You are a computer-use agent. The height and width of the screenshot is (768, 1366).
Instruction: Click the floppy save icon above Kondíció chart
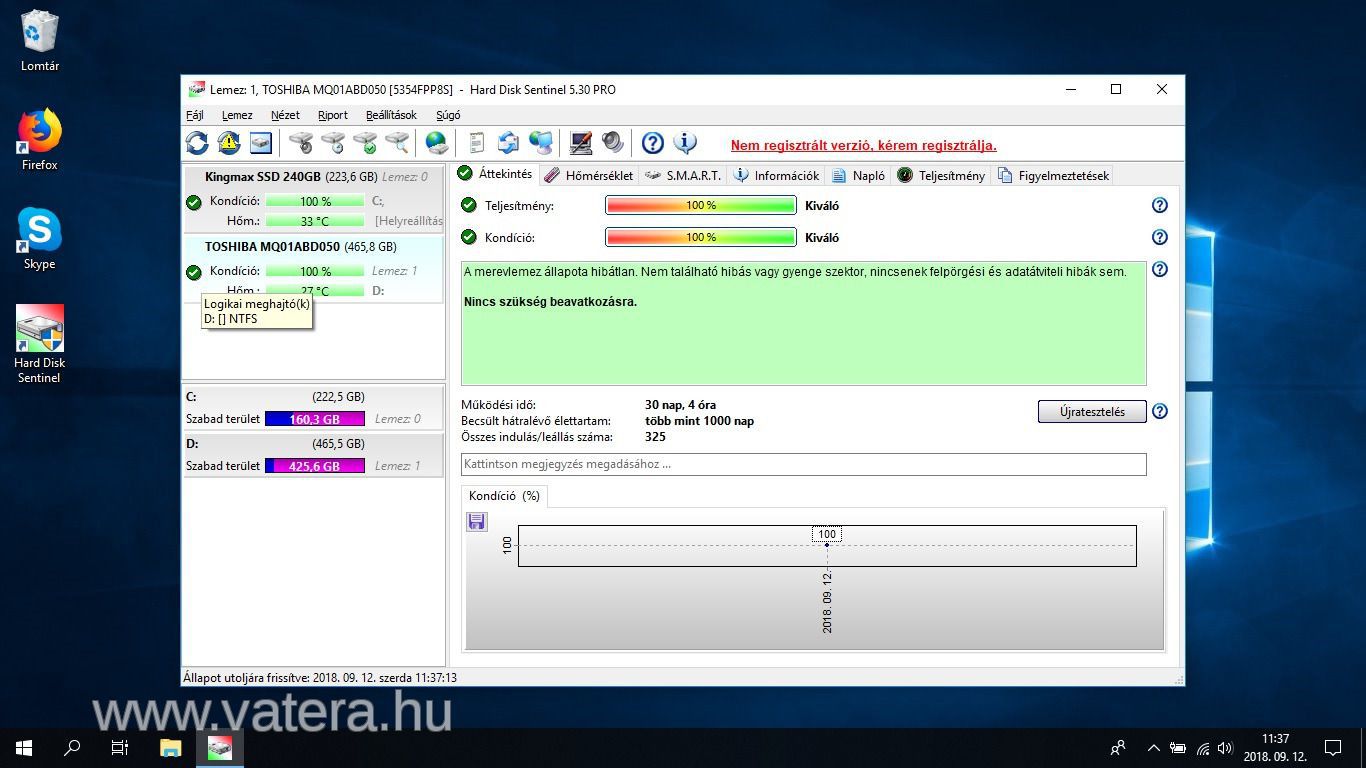pos(477,521)
